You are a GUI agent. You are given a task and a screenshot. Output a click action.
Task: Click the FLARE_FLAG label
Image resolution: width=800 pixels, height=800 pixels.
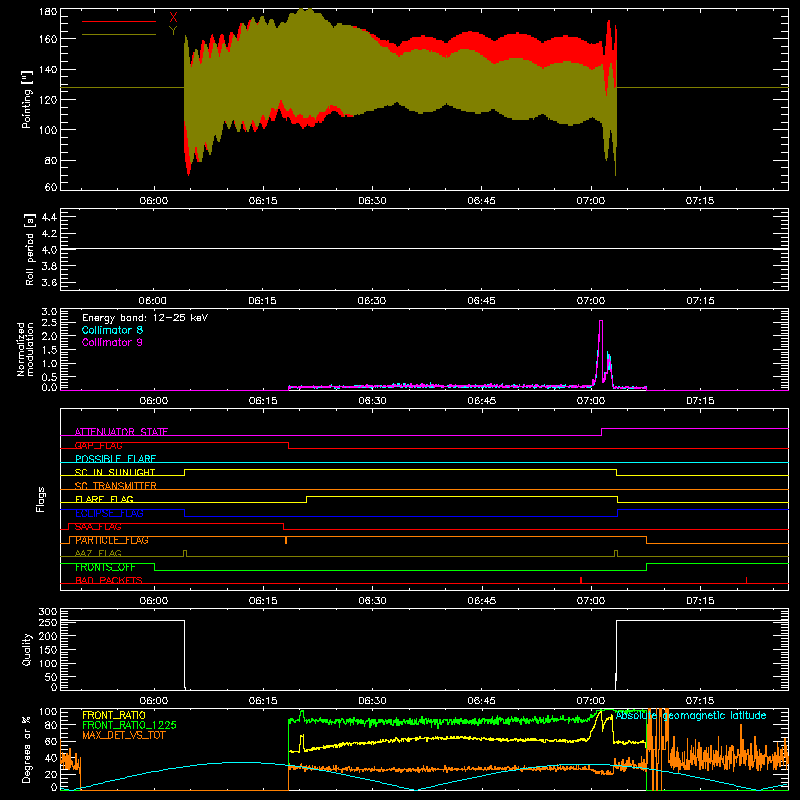104,499
